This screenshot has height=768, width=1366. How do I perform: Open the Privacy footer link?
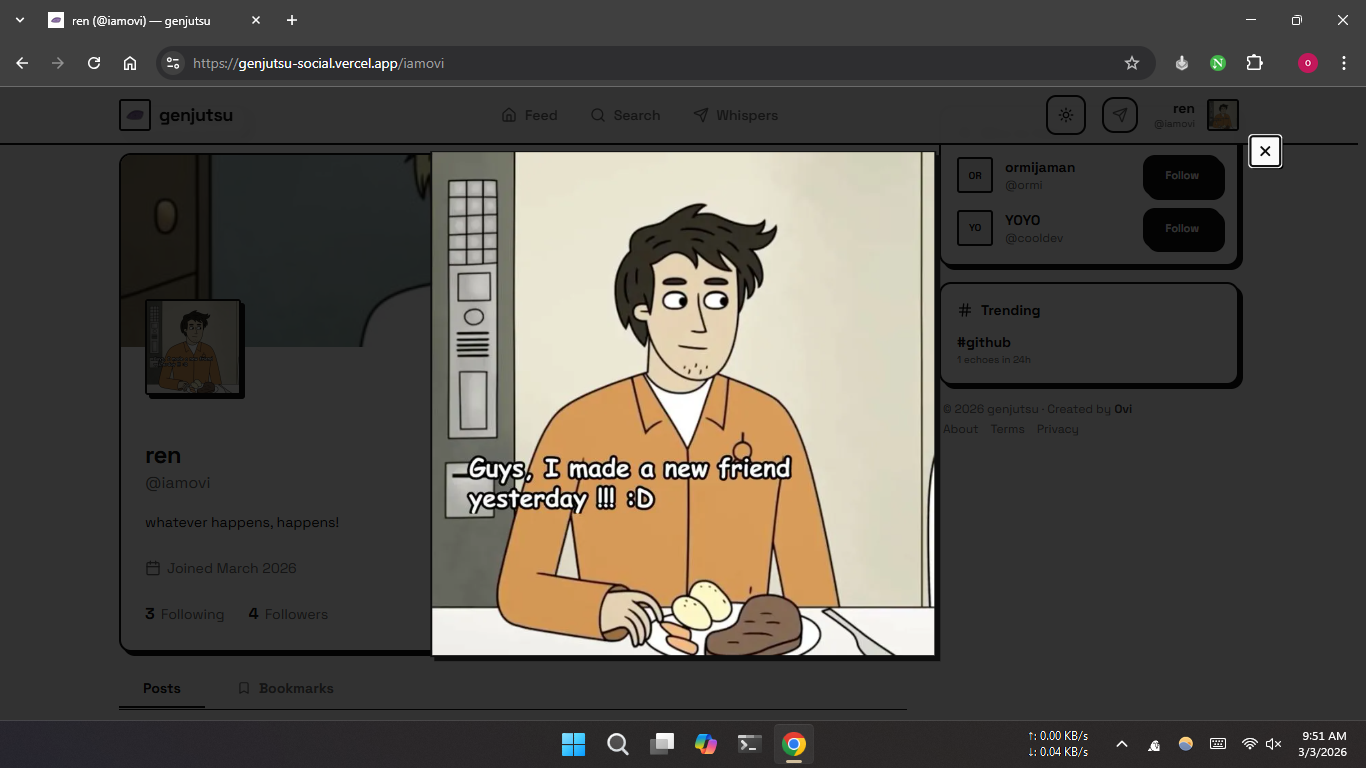[x=1057, y=429]
